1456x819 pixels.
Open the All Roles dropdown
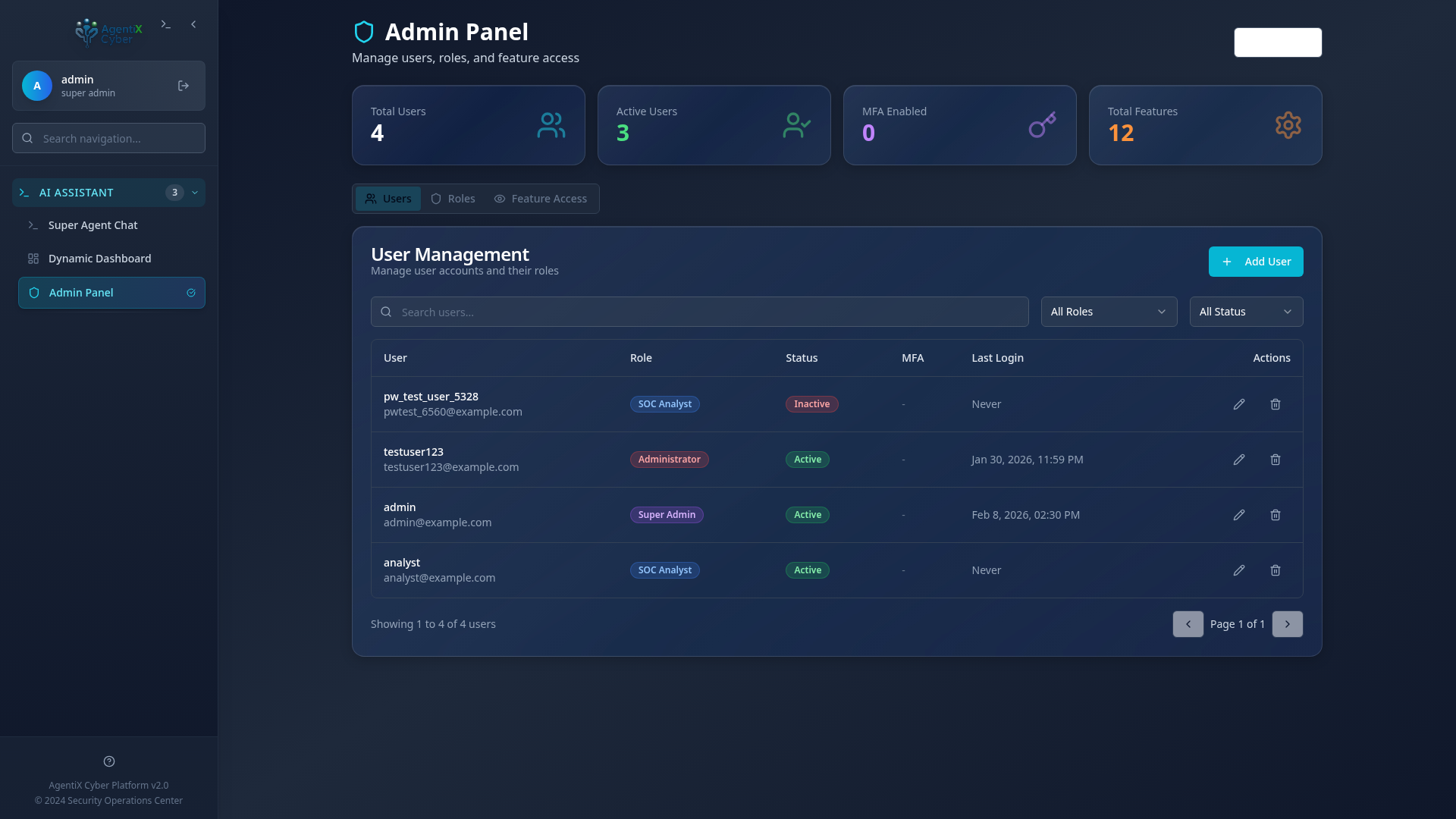(1108, 312)
